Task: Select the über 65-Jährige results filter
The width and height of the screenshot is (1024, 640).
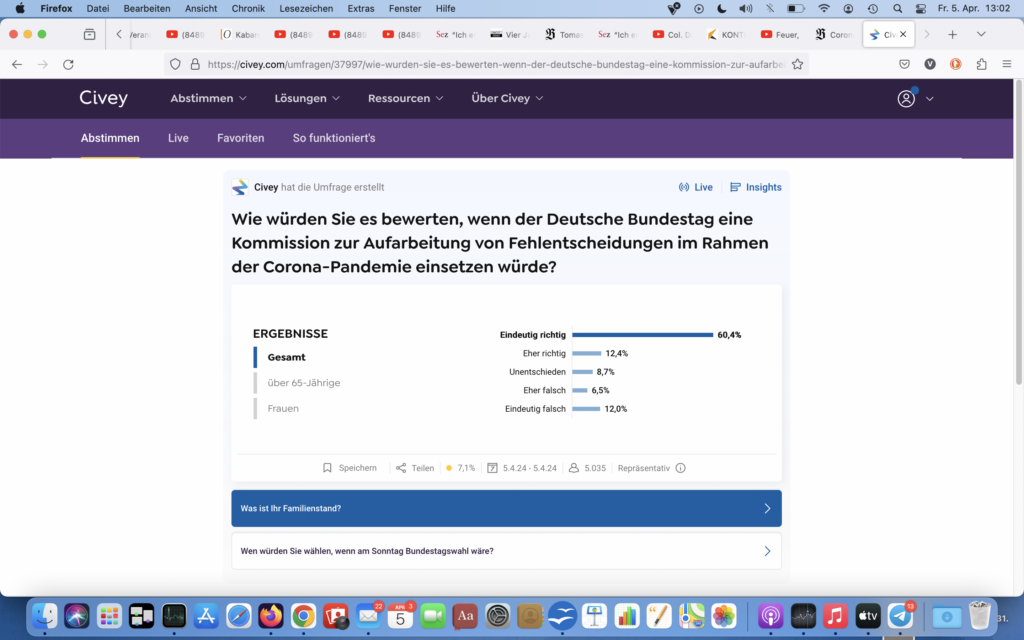Action: tap(303, 383)
